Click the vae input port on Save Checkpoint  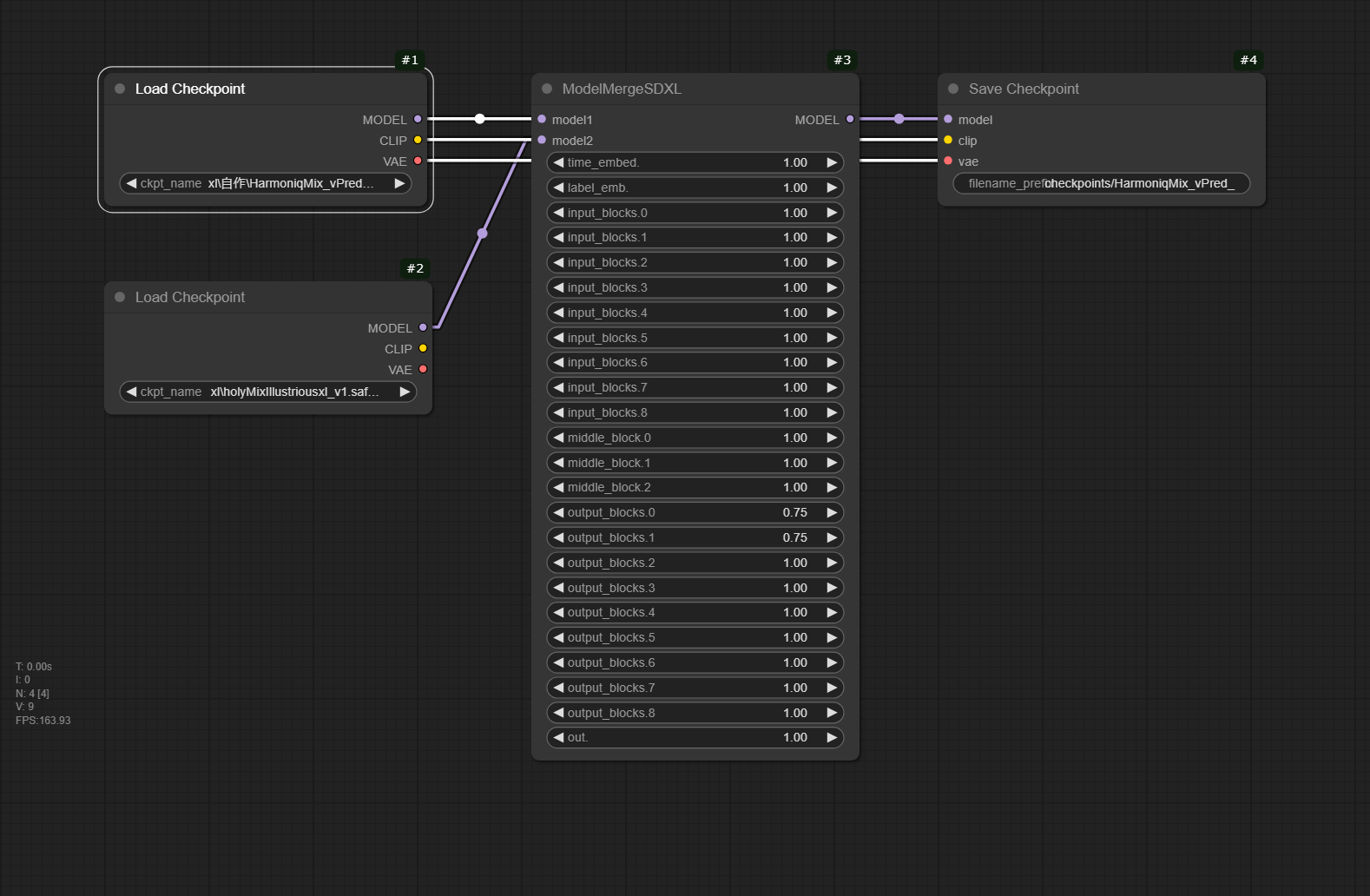948,161
